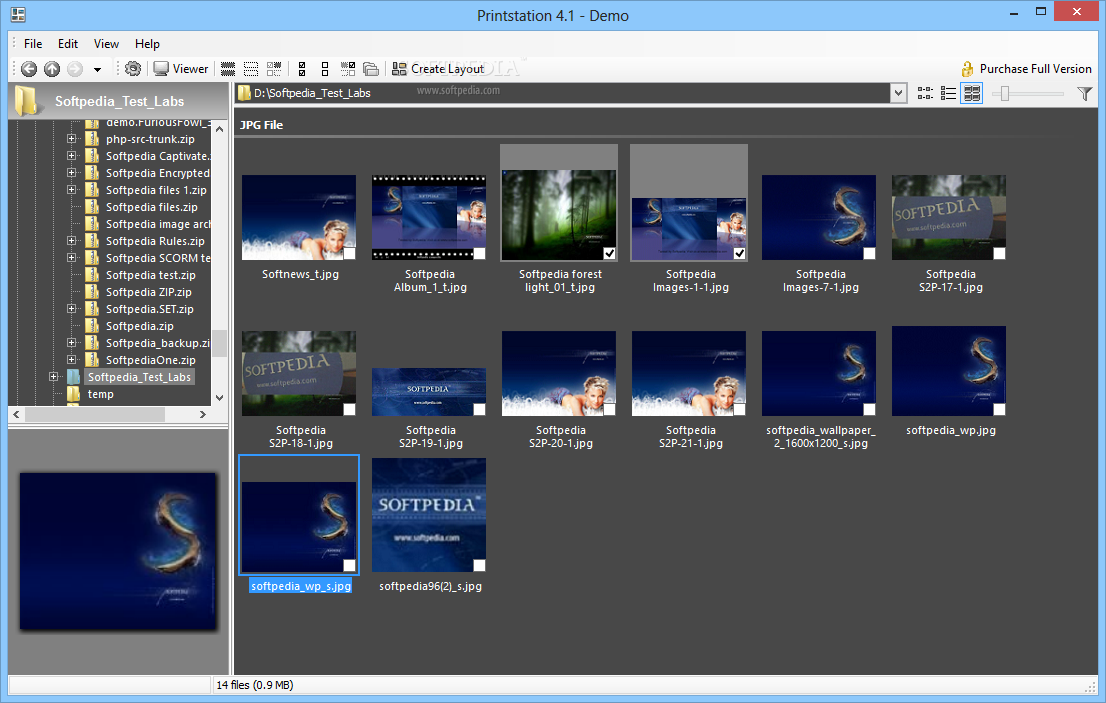Click the Softpedia S2P-21-1.jpg file name
This screenshot has height=703, width=1106.
point(691,436)
